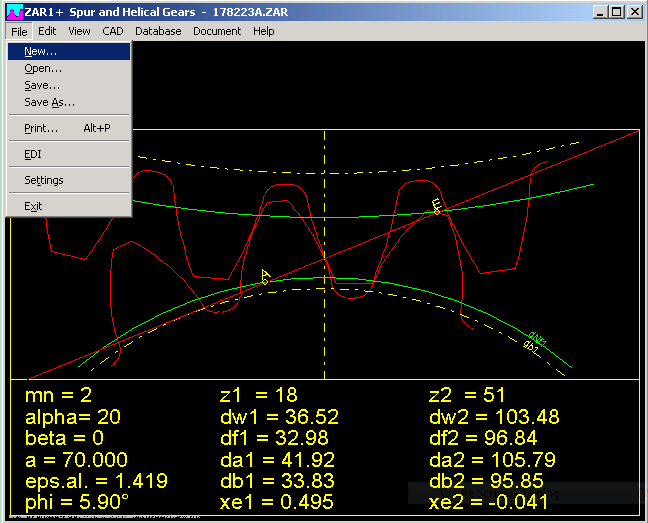Click the 'beta = 0' value
648x523 pixels.
point(64,438)
